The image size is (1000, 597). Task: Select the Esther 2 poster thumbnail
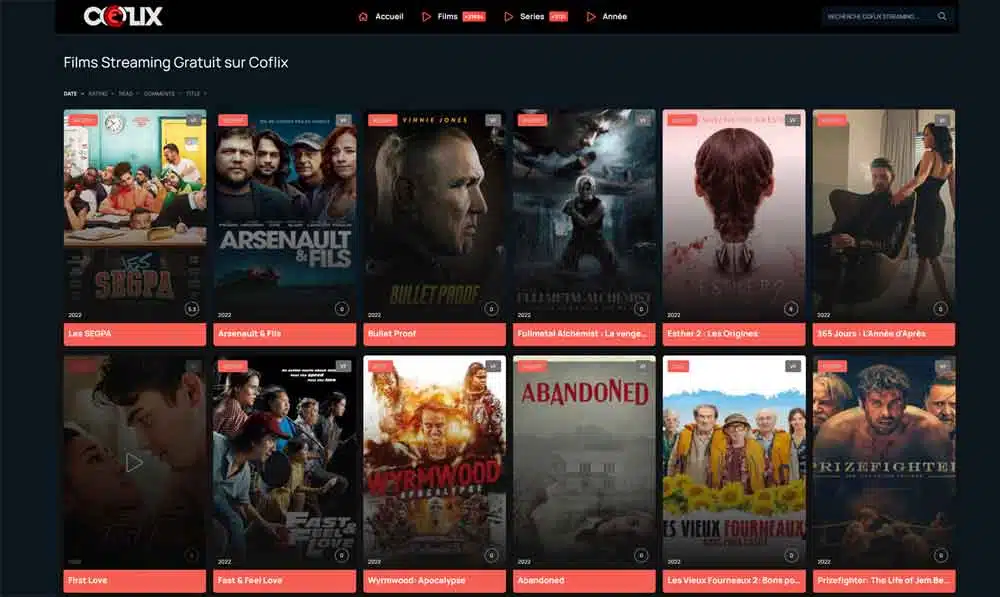734,216
